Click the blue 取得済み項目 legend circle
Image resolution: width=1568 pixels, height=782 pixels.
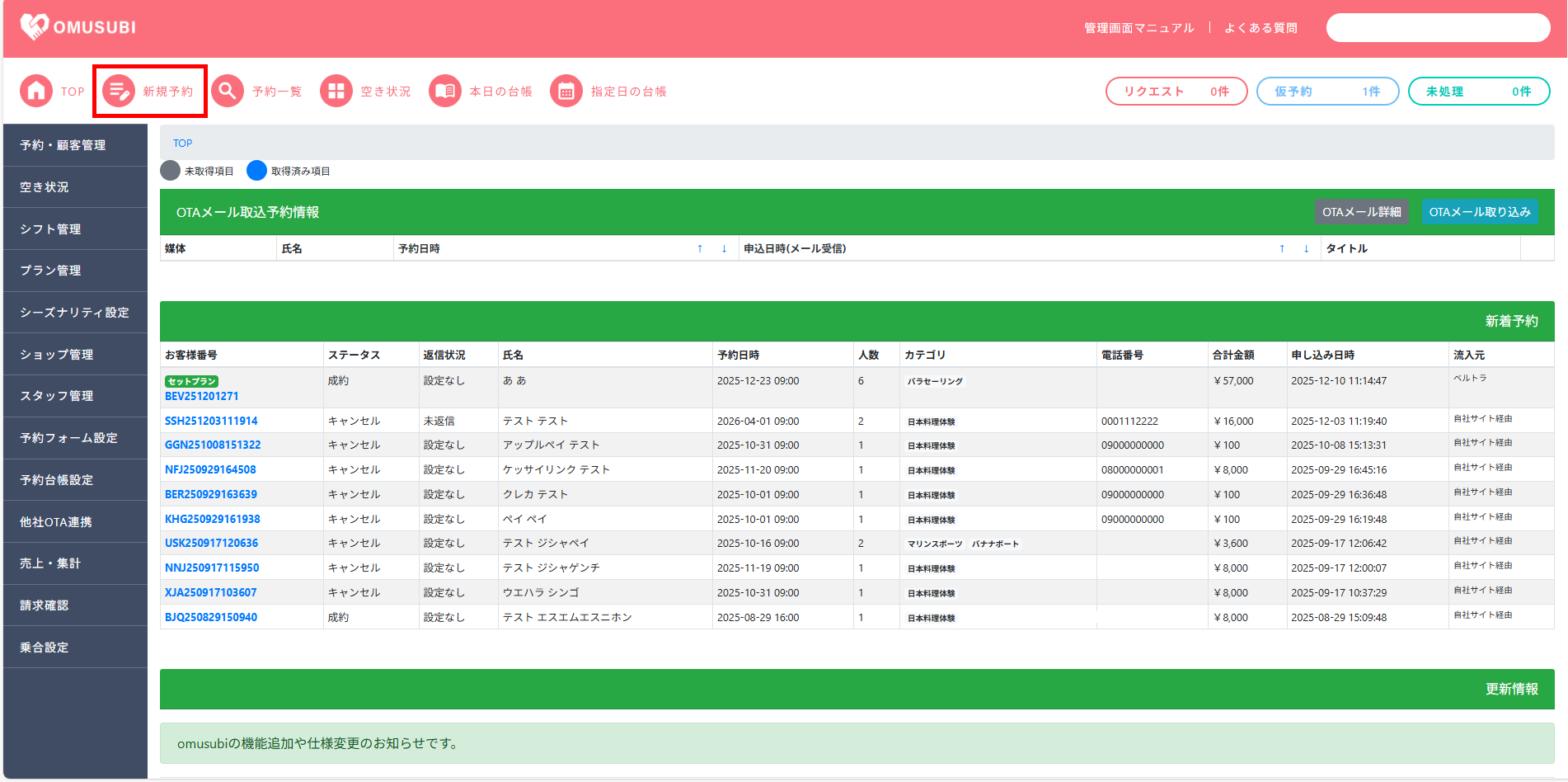(257, 171)
